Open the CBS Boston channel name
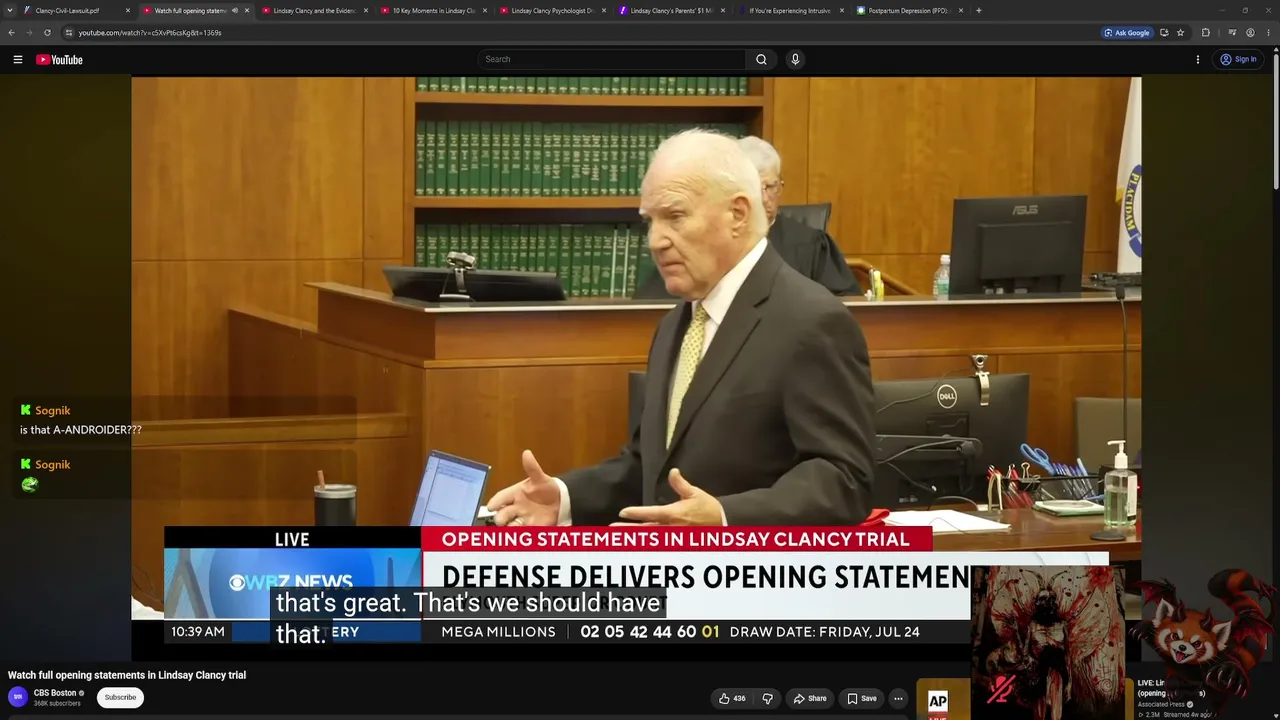 click(55, 693)
